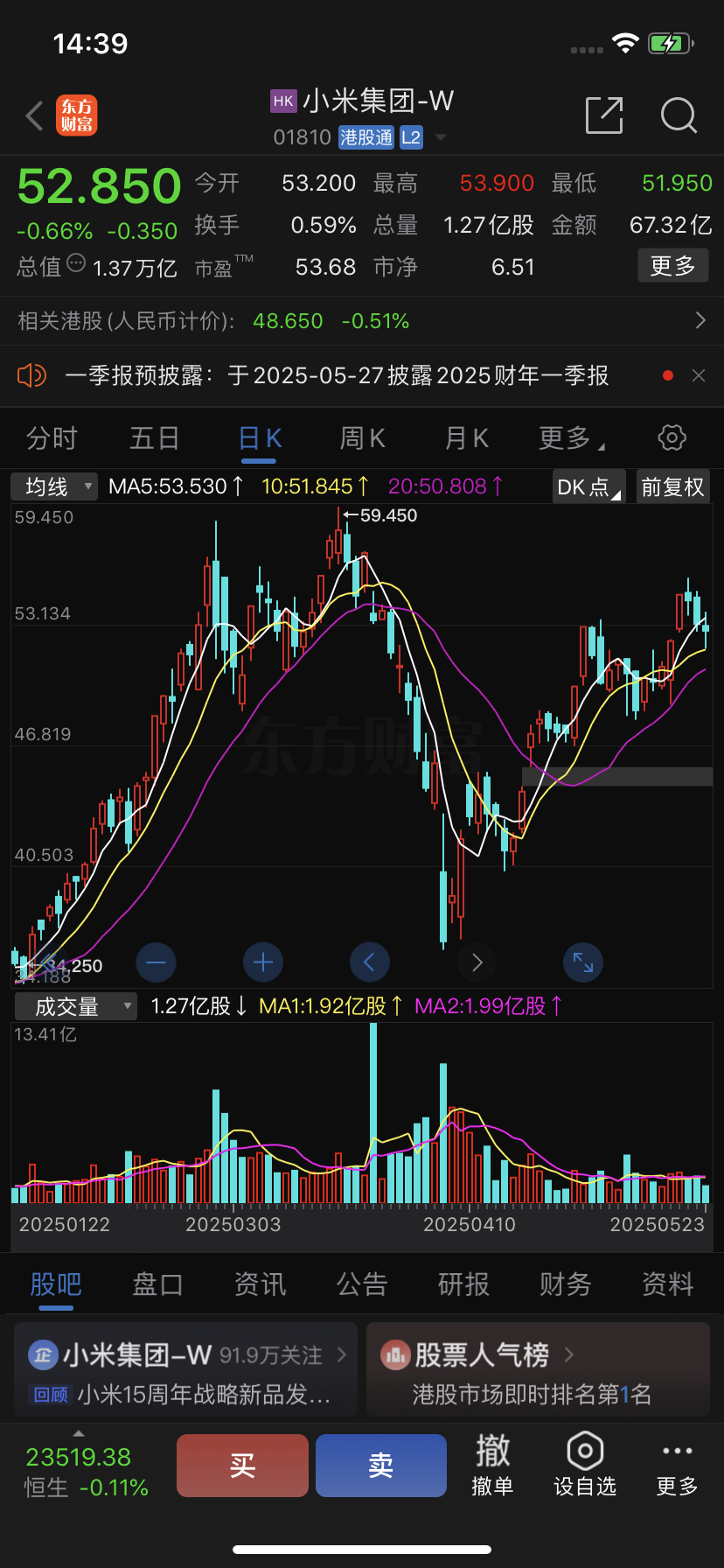Tap the MA5:53.530 value
Image resolution: width=724 pixels, height=1568 pixels.
tap(176, 486)
